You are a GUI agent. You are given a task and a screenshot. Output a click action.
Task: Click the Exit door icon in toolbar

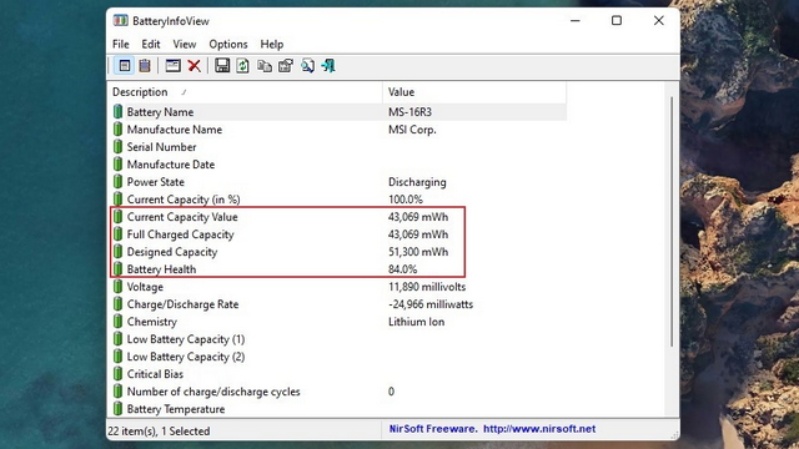(329, 66)
